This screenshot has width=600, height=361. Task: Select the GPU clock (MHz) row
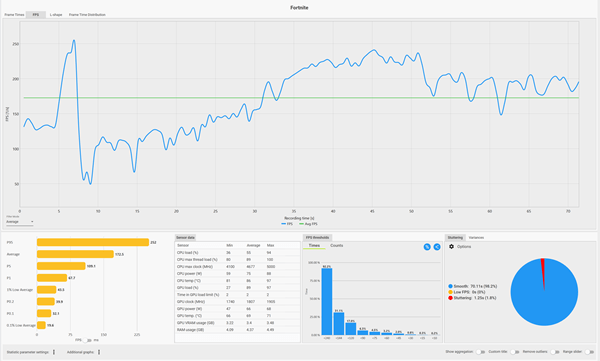coord(237,302)
